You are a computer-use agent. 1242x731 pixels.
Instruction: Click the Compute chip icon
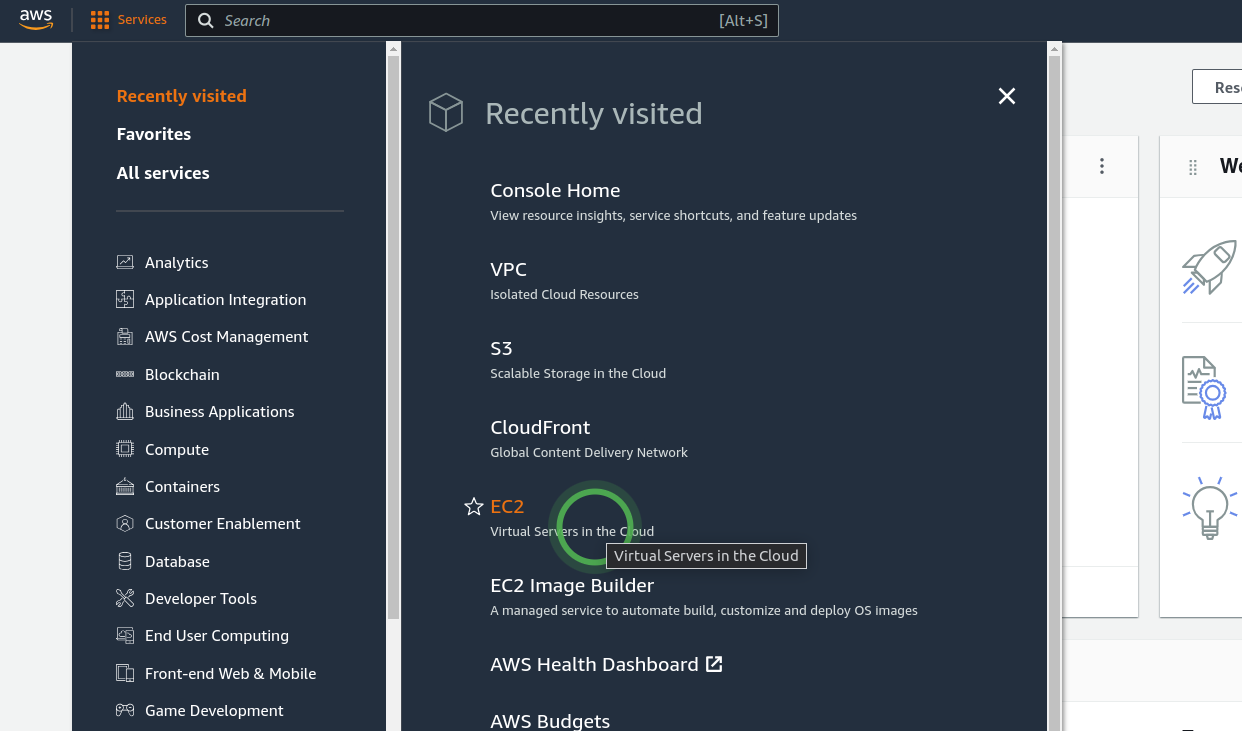point(125,449)
